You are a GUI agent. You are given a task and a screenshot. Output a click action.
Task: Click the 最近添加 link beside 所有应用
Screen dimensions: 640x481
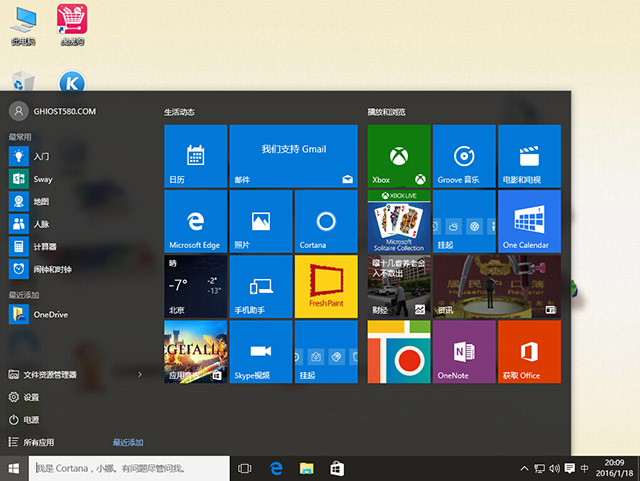point(128,442)
